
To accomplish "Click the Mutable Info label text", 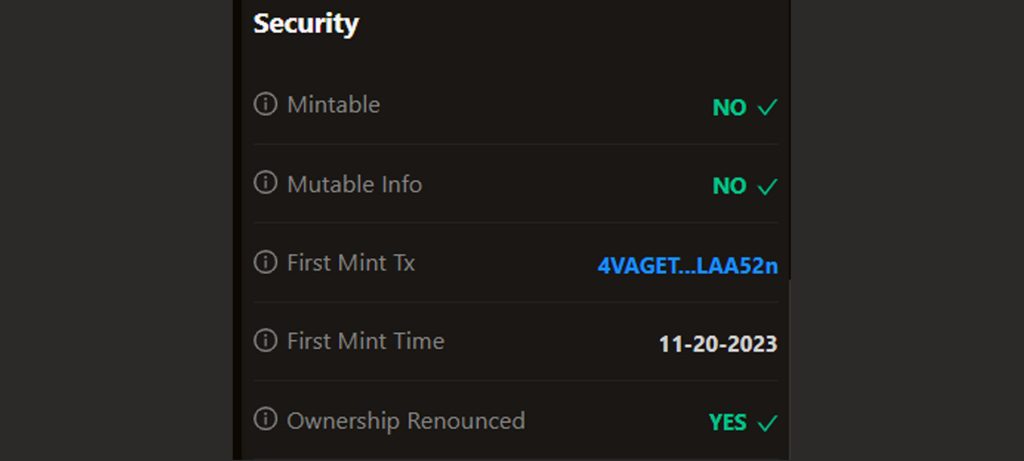I will [x=354, y=184].
